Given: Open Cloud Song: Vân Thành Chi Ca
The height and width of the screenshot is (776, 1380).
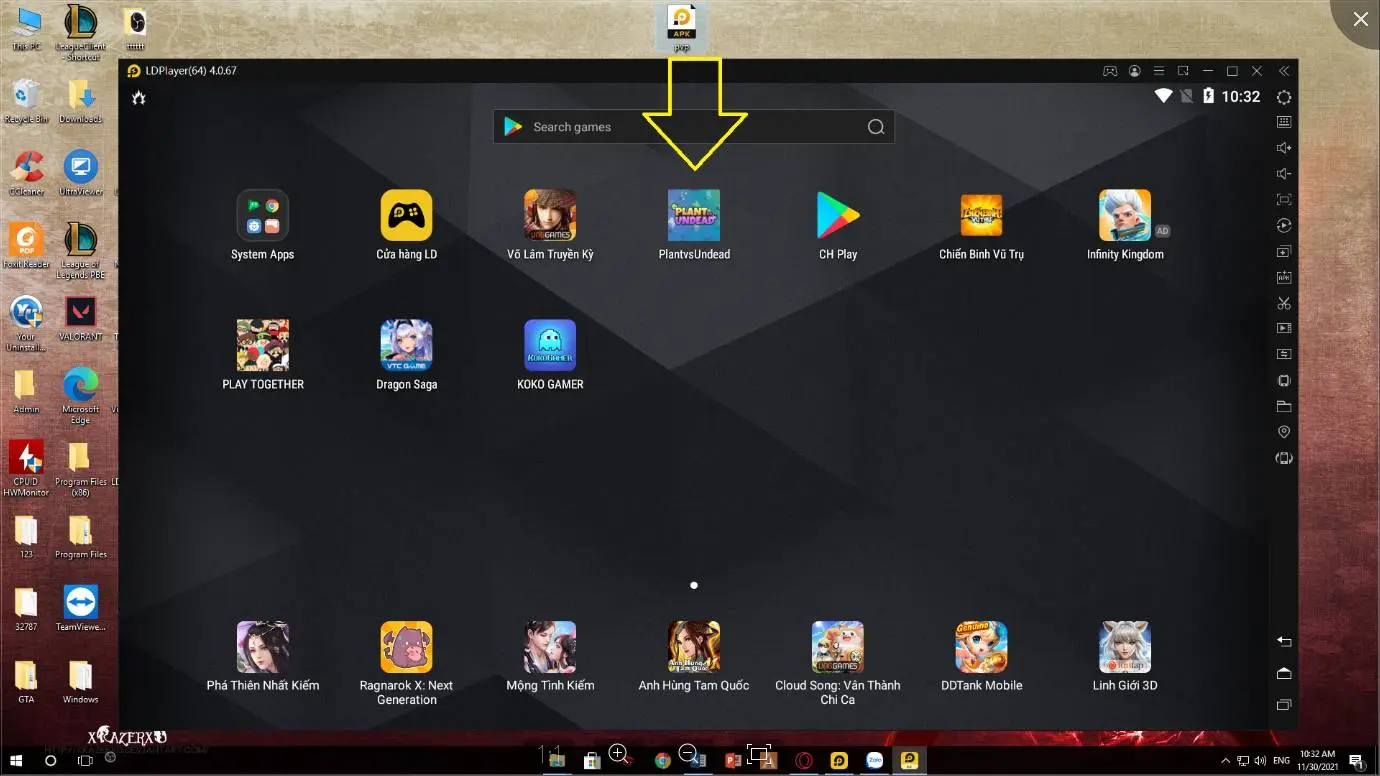Looking at the screenshot, I should coord(838,663).
